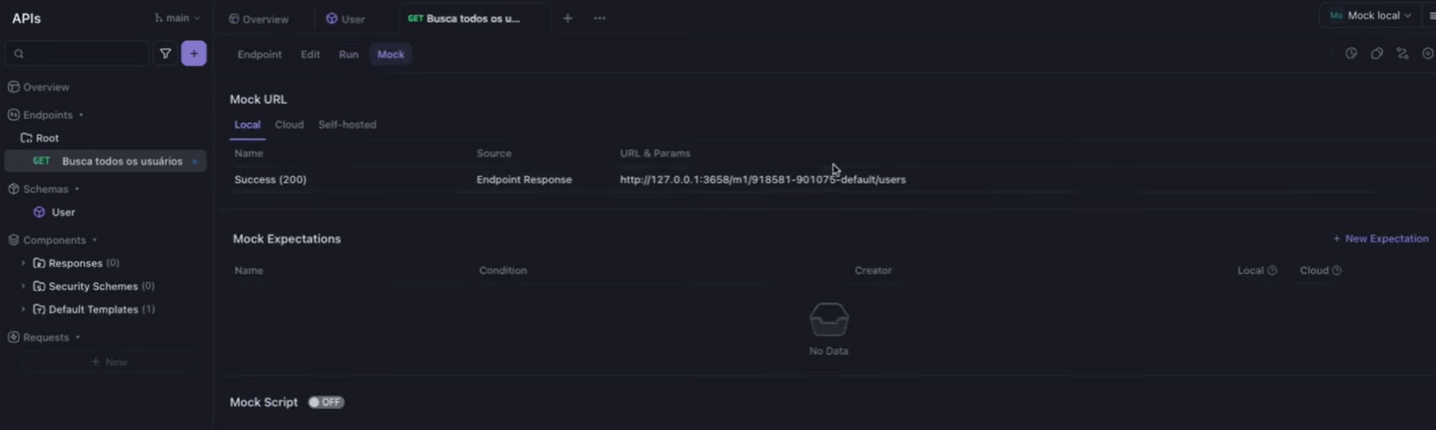Click the filter icon beside the search box
The image size is (1436, 430).
point(165,54)
